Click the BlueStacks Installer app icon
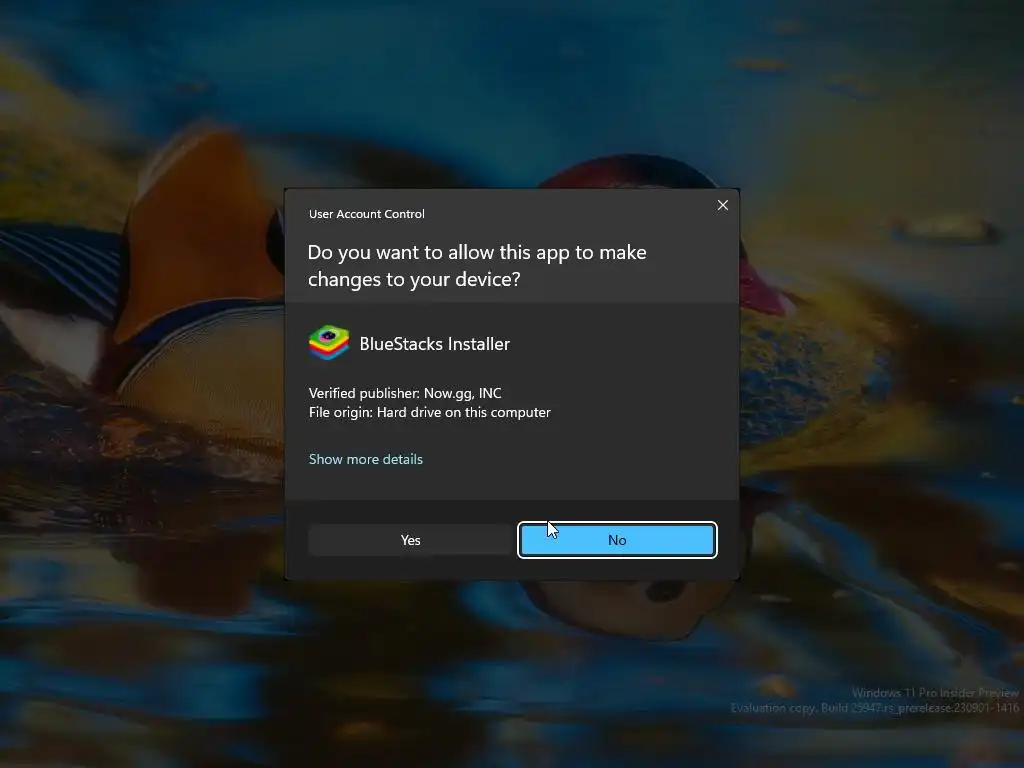The width and height of the screenshot is (1024, 768). point(328,343)
